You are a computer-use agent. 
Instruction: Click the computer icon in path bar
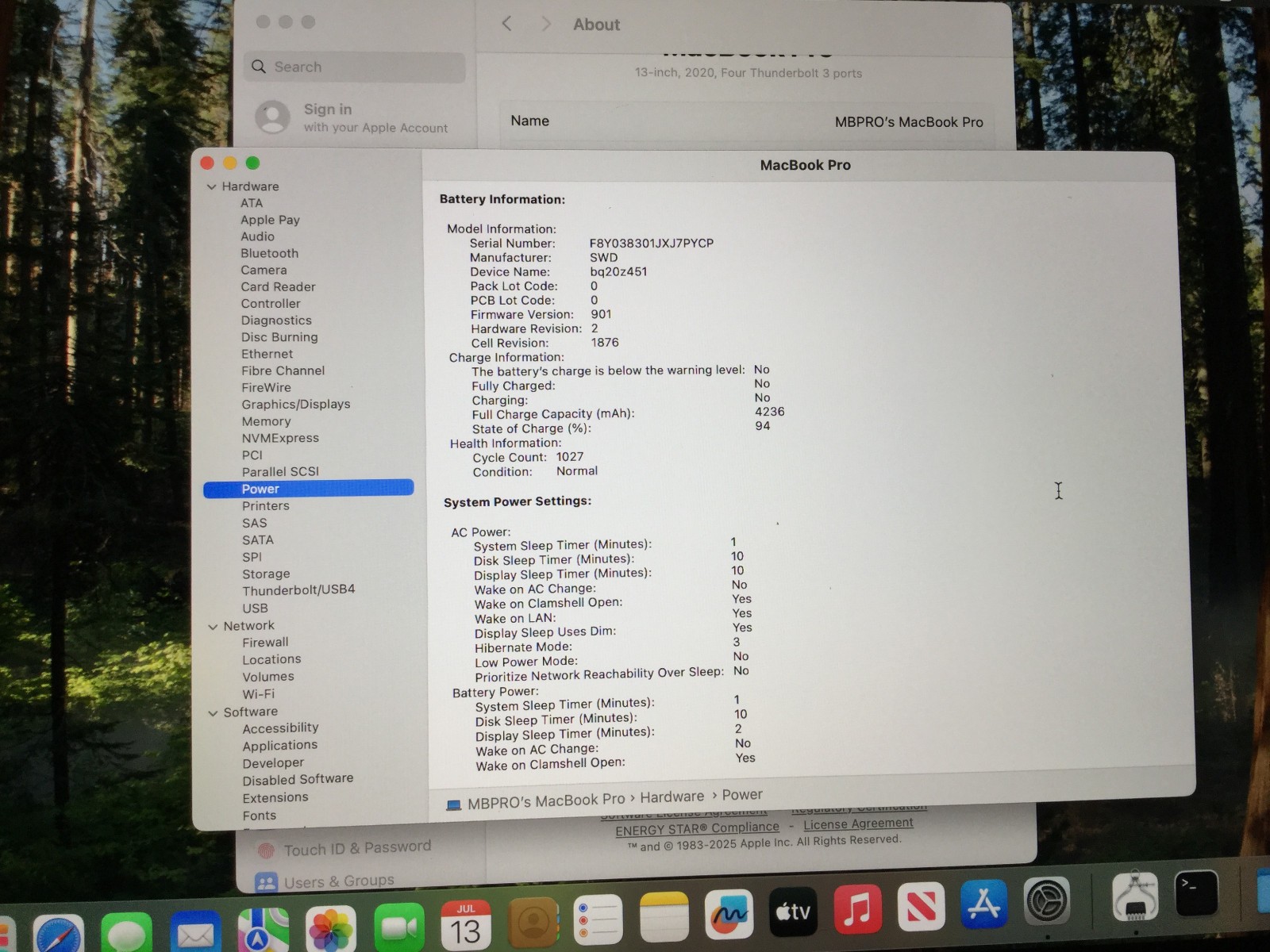click(x=453, y=805)
